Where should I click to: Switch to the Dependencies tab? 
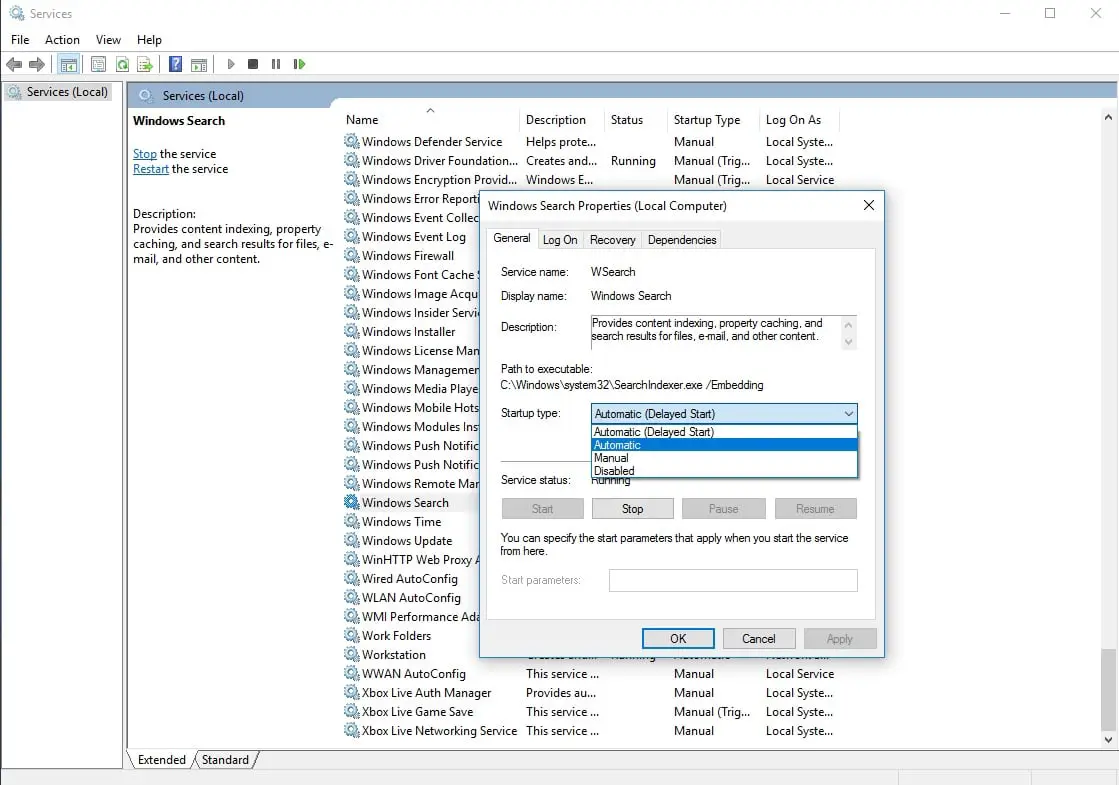click(x=682, y=240)
